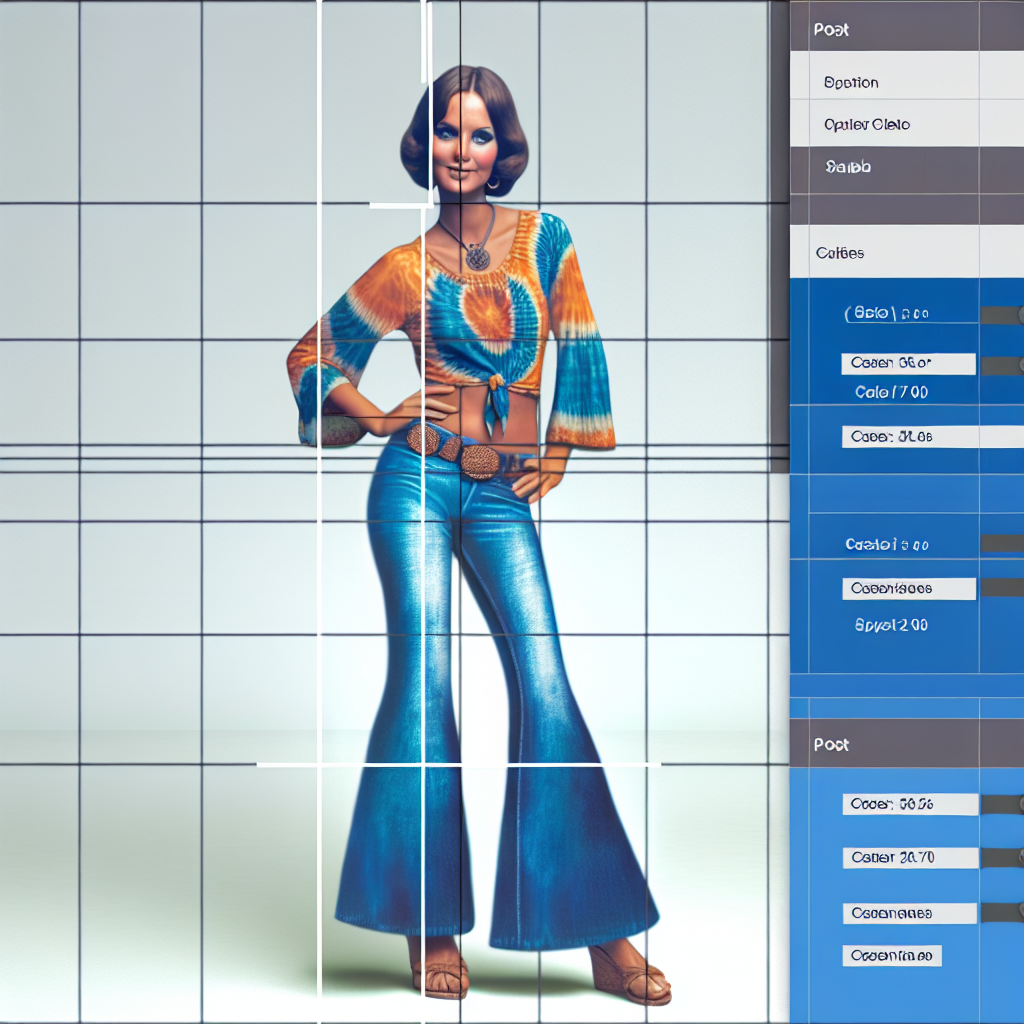Toggle the control beside "Caelol 3 00"
The image size is (1024, 1024).
pyautogui.click(x=1002, y=543)
